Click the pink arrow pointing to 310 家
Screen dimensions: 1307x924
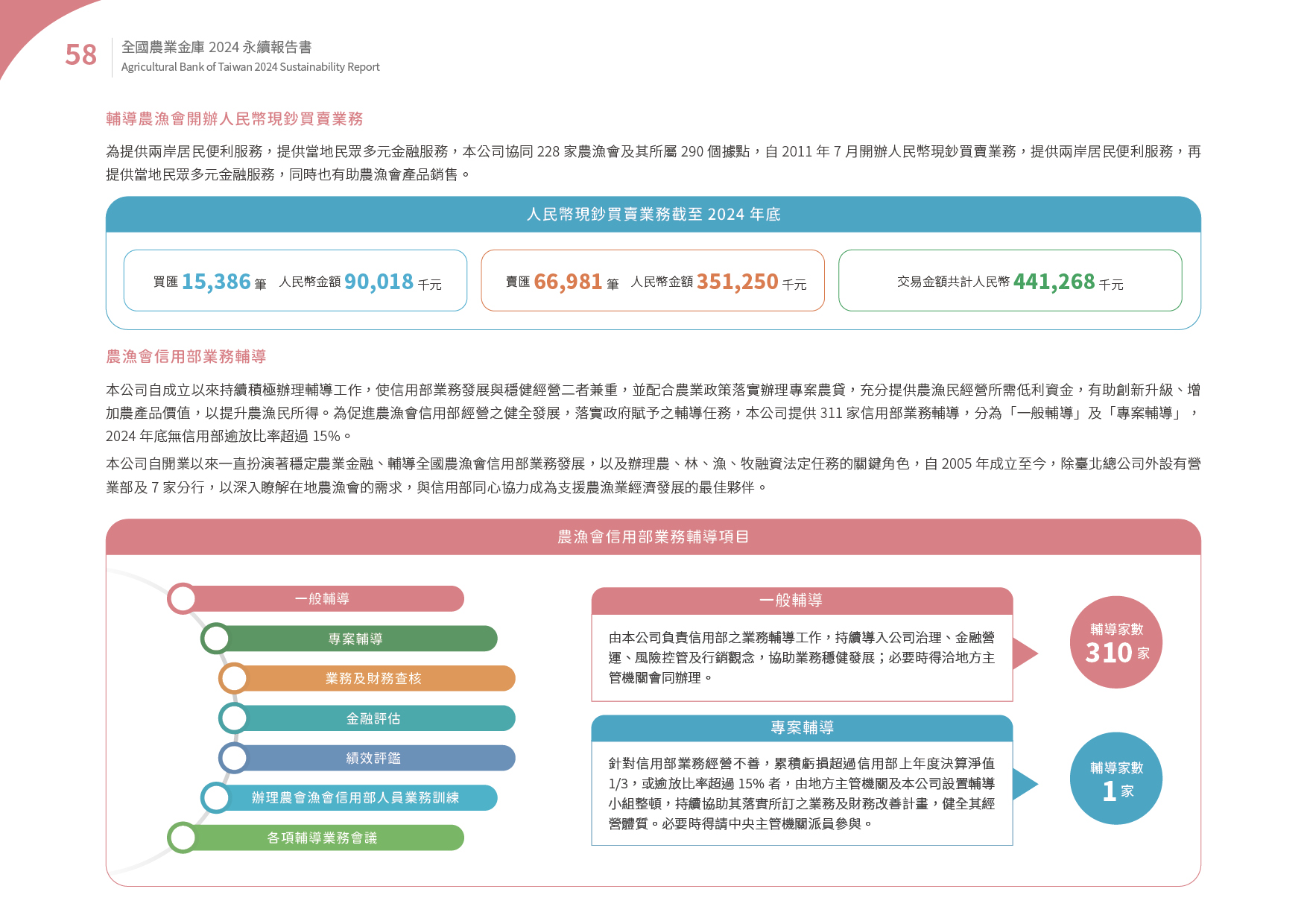[1025, 654]
